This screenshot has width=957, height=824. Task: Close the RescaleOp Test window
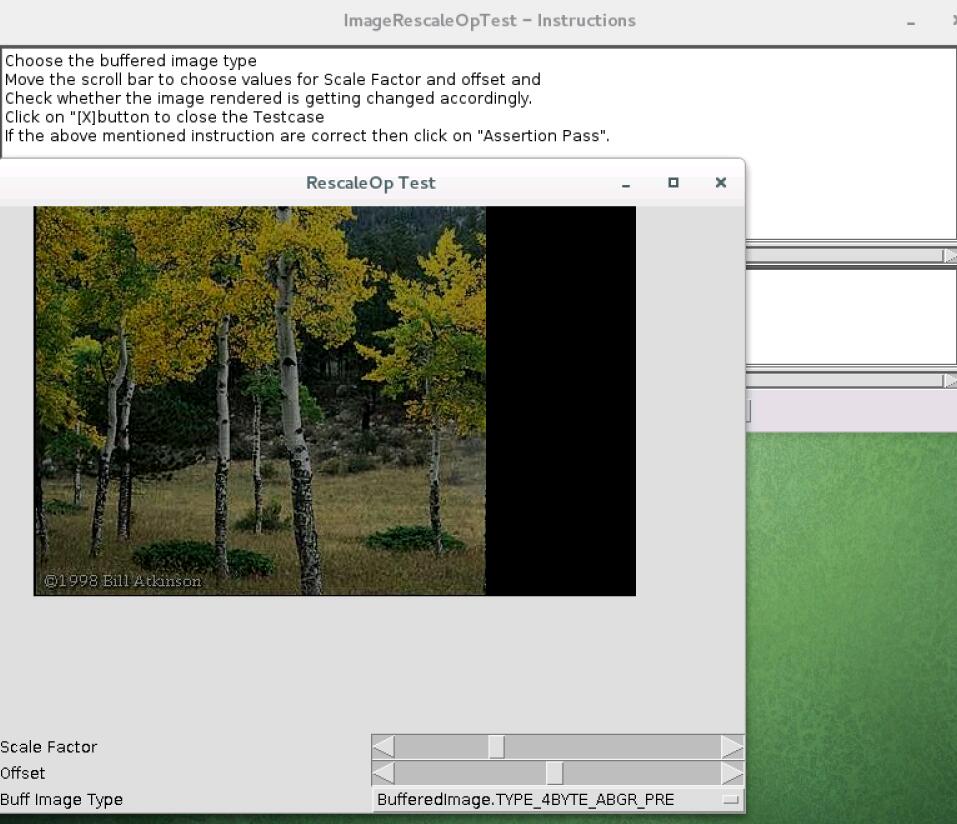[720, 183]
